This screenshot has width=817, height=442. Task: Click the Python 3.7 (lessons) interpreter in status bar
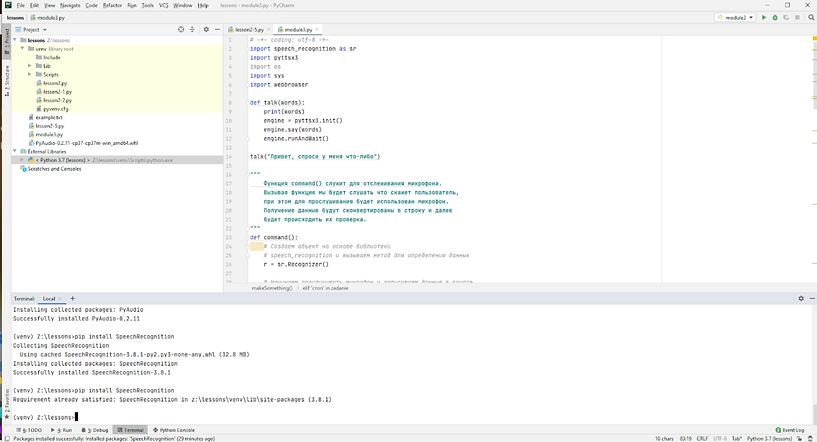click(769, 439)
